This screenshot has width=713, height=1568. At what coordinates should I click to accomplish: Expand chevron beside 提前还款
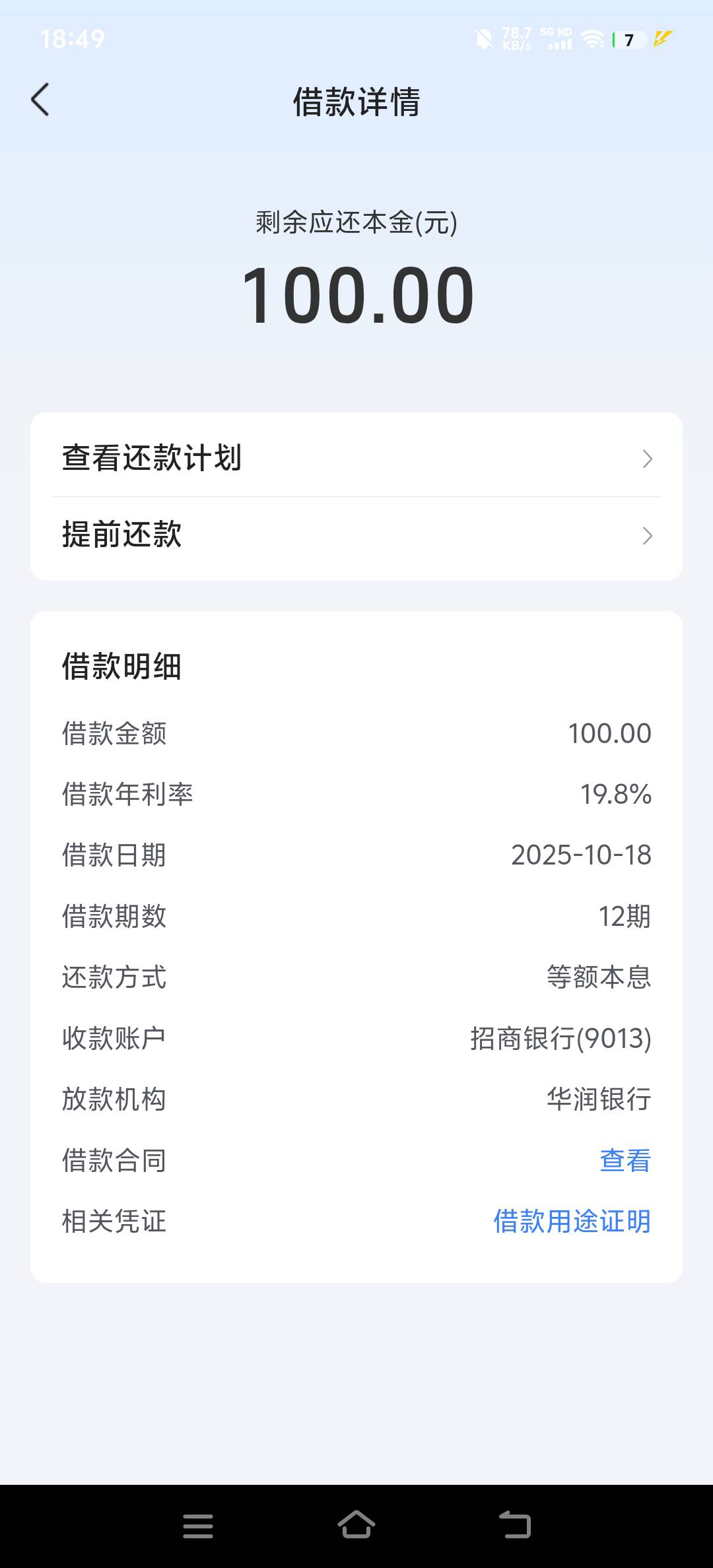[x=647, y=535]
